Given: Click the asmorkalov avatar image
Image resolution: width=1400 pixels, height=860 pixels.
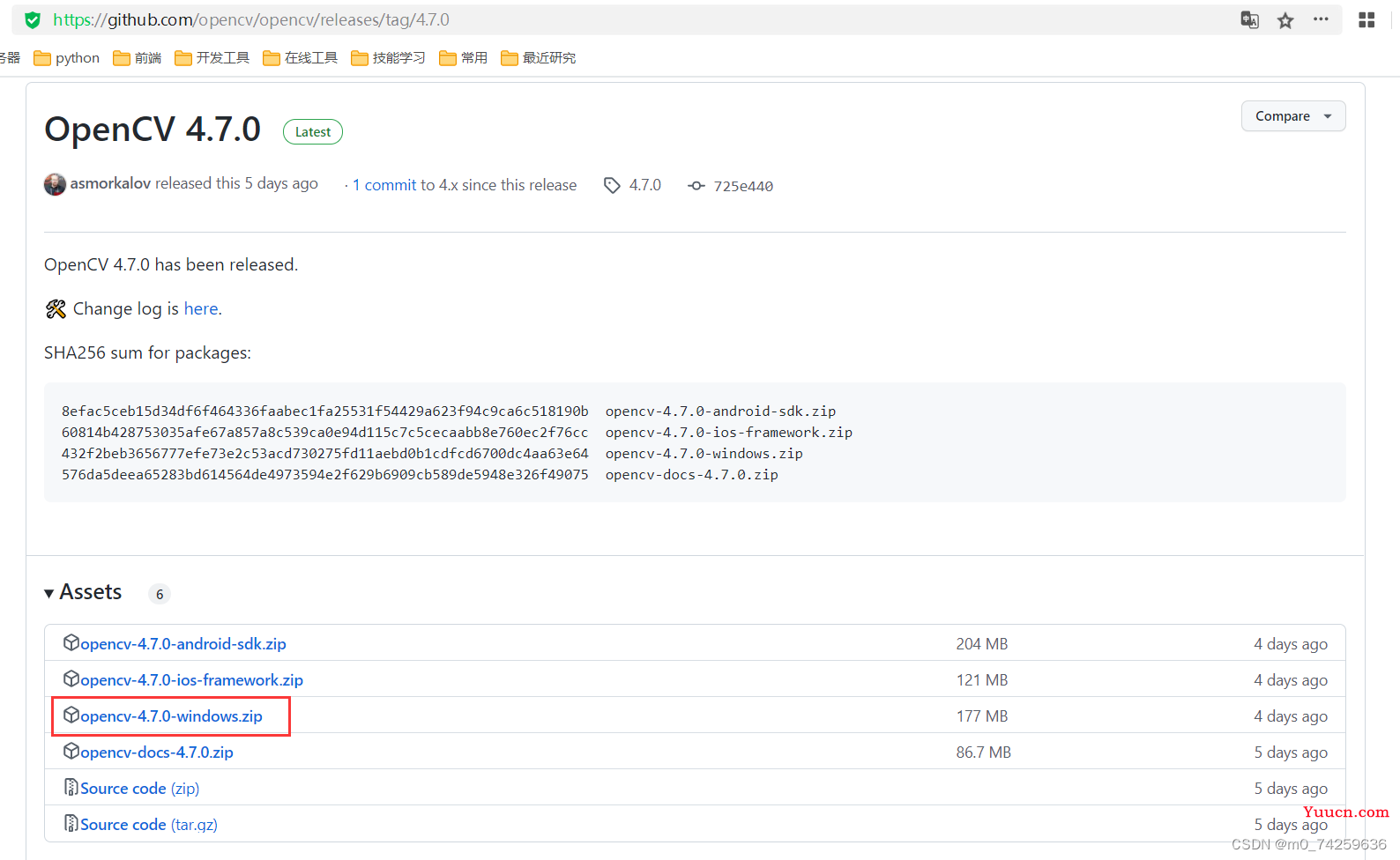Looking at the screenshot, I should pos(55,184).
